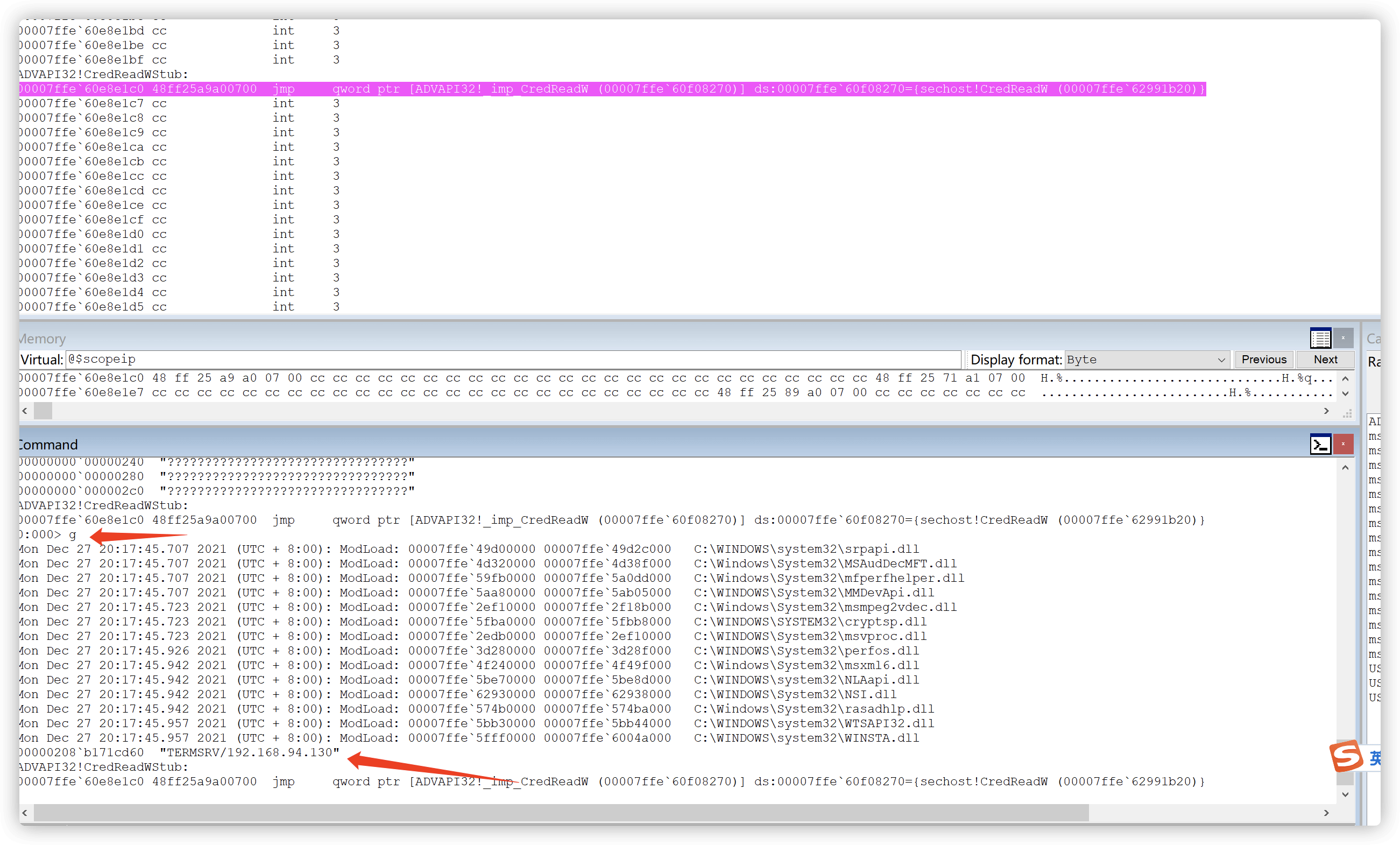The height and width of the screenshot is (845, 1400).
Task: Click Memory pane horizontal scrollbar thumb
Action: click(x=43, y=411)
